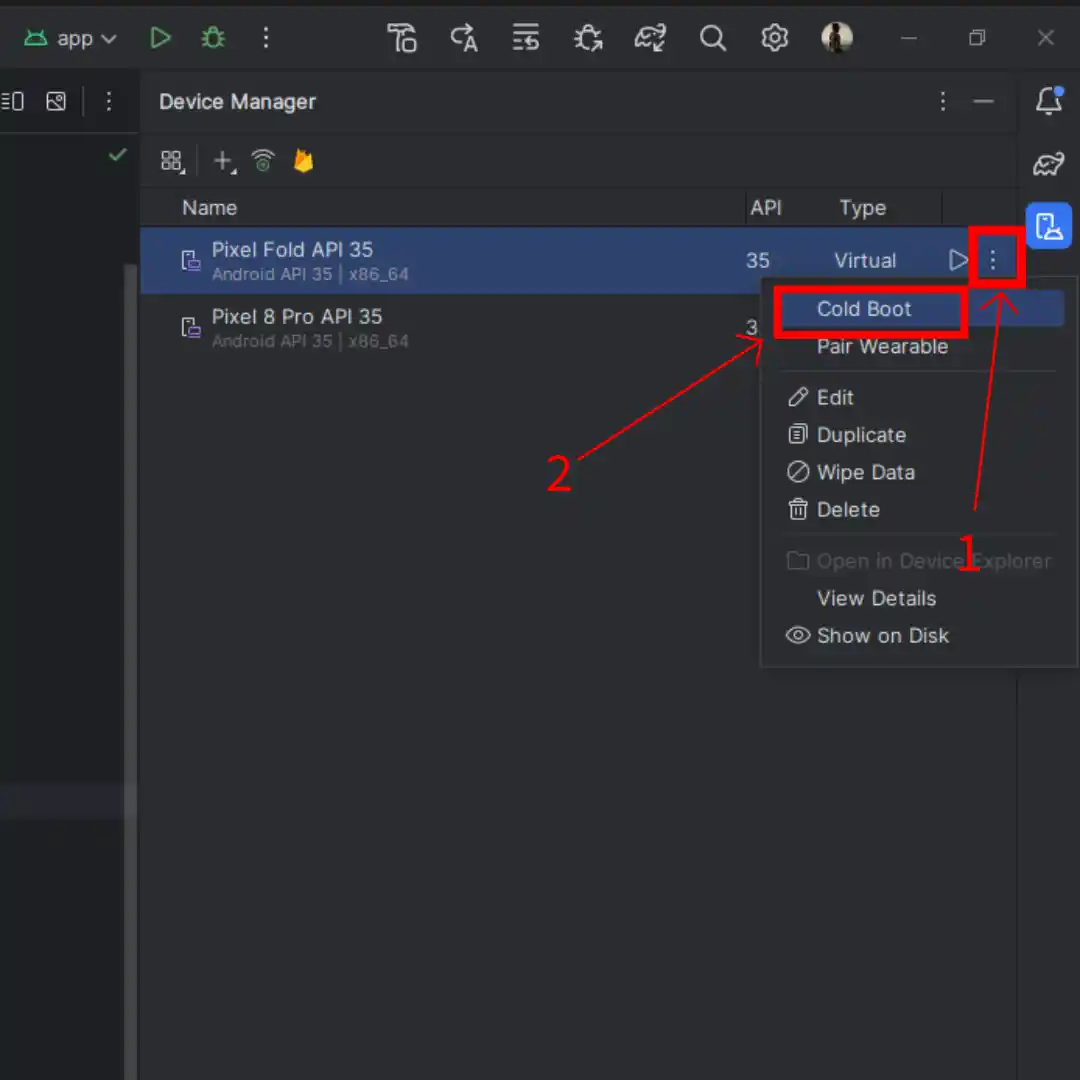Sync project with Gradle files
This screenshot has width=1080, height=1080.
[x=650, y=38]
